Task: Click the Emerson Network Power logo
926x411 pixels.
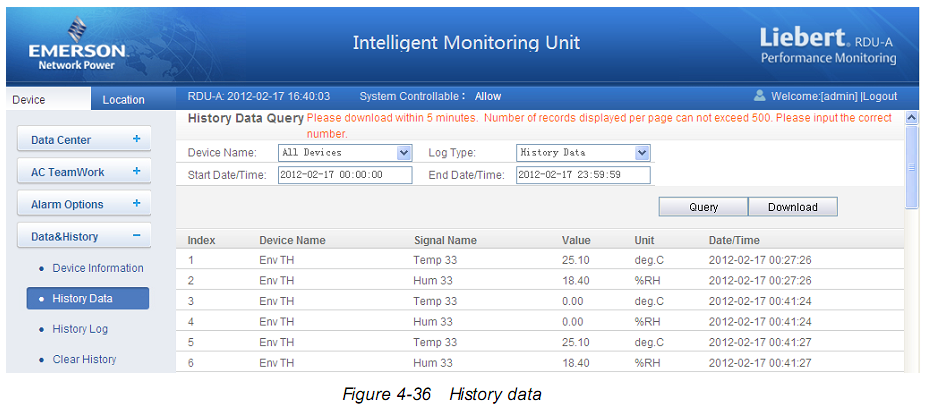Action: [76, 45]
